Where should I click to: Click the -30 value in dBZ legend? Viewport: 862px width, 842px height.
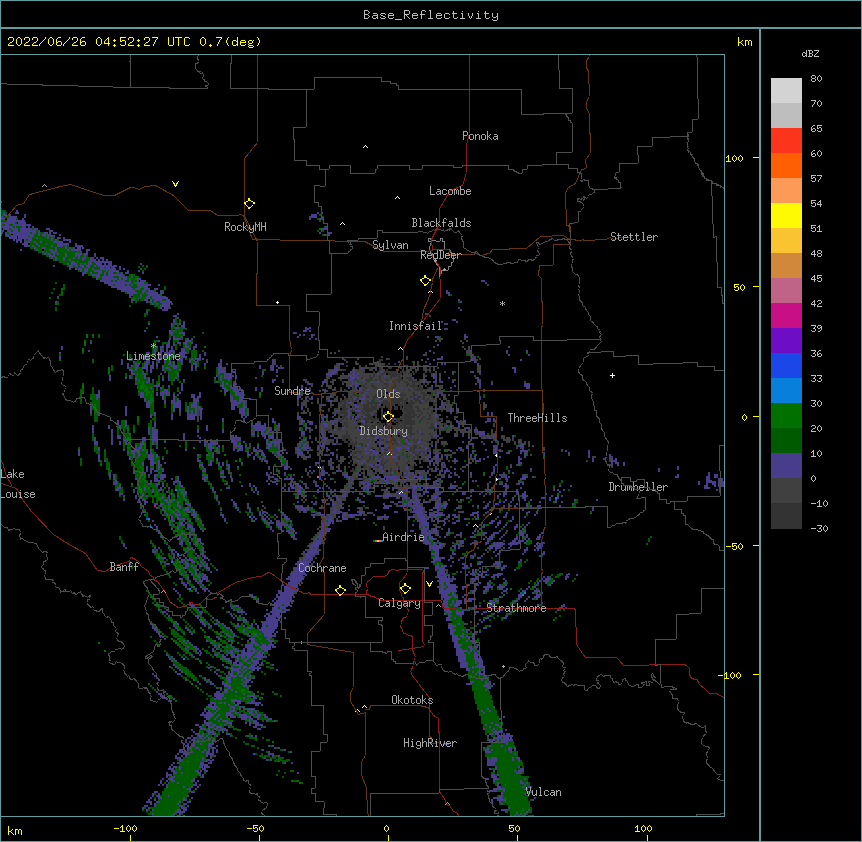click(819, 528)
